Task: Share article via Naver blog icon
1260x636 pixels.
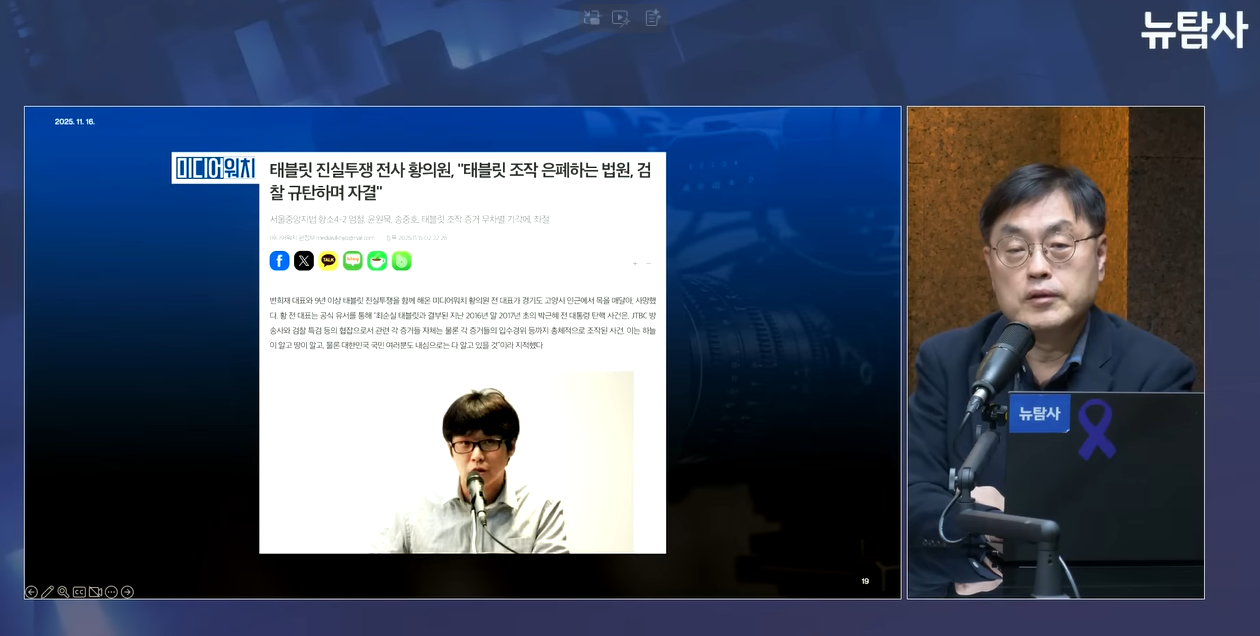Action: 353,261
